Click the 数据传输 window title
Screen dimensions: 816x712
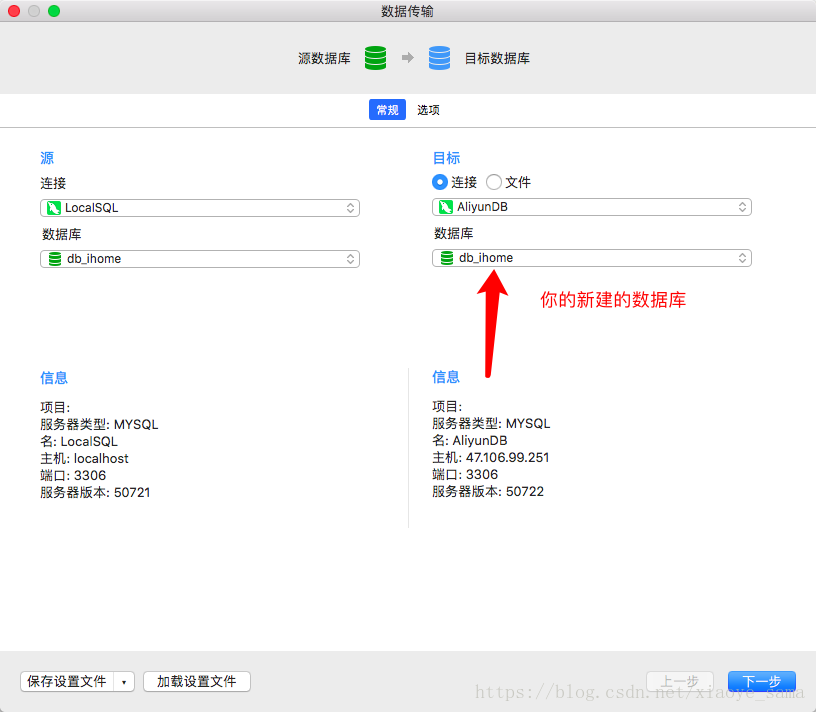coord(407,11)
